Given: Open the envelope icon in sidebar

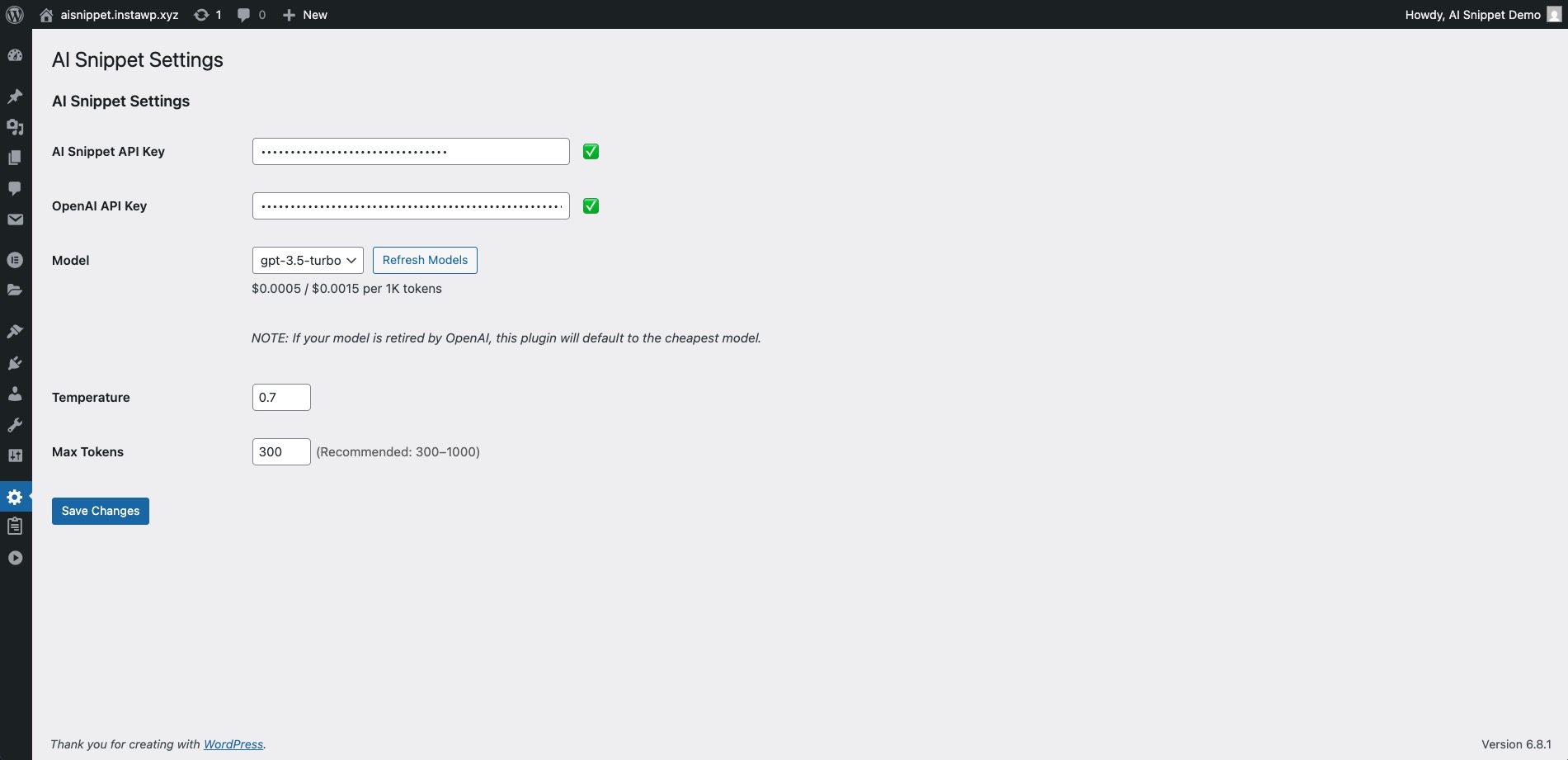Looking at the screenshot, I should (x=15, y=220).
